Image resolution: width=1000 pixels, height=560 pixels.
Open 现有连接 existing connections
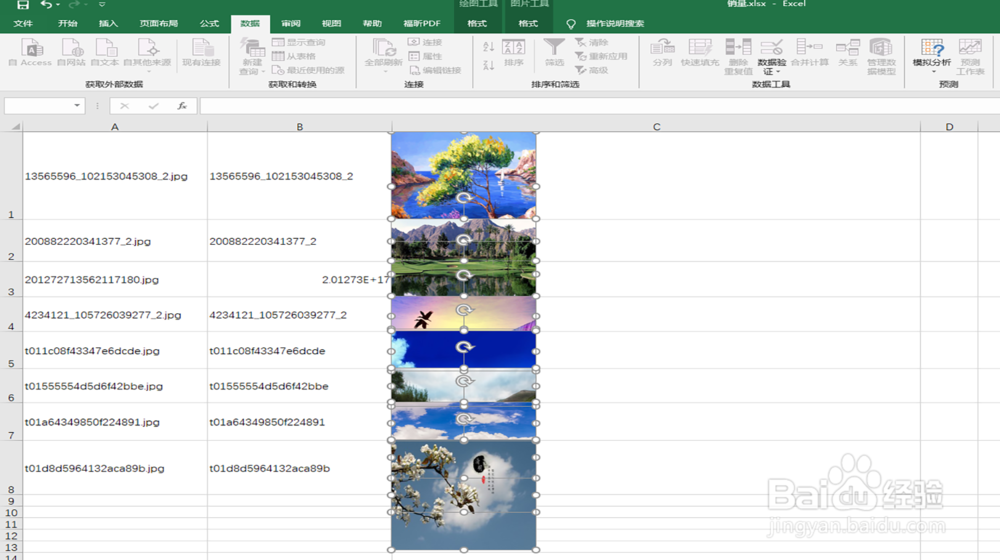pyautogui.click(x=202, y=52)
